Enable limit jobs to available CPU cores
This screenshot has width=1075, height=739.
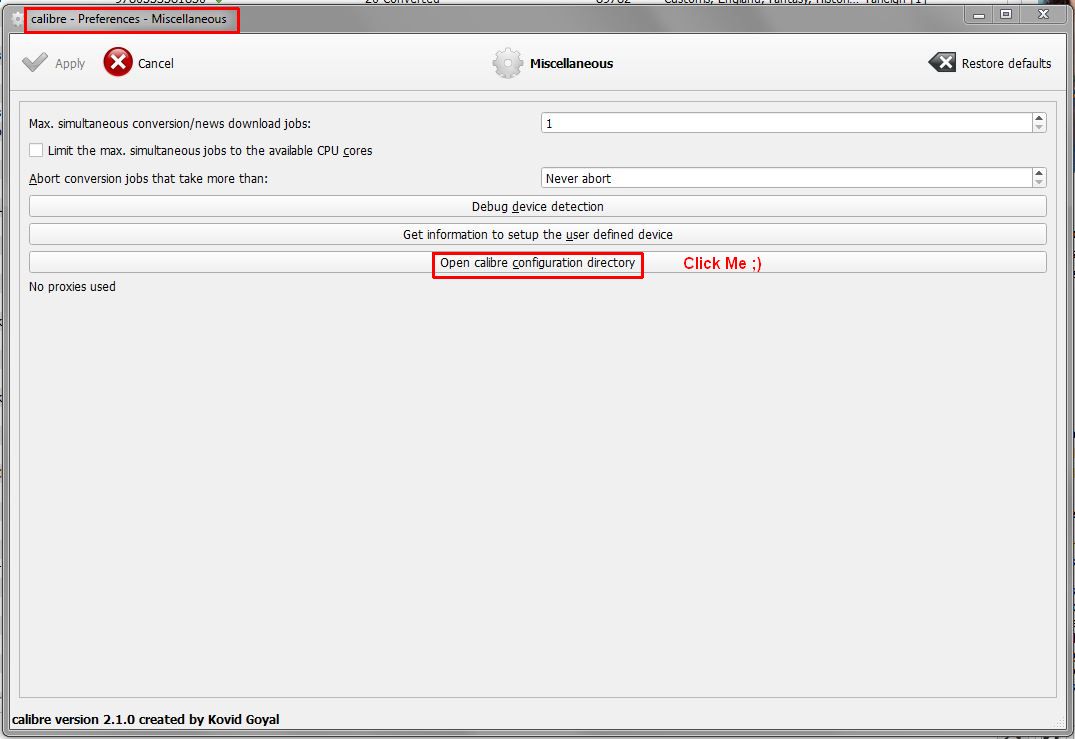tap(36, 150)
